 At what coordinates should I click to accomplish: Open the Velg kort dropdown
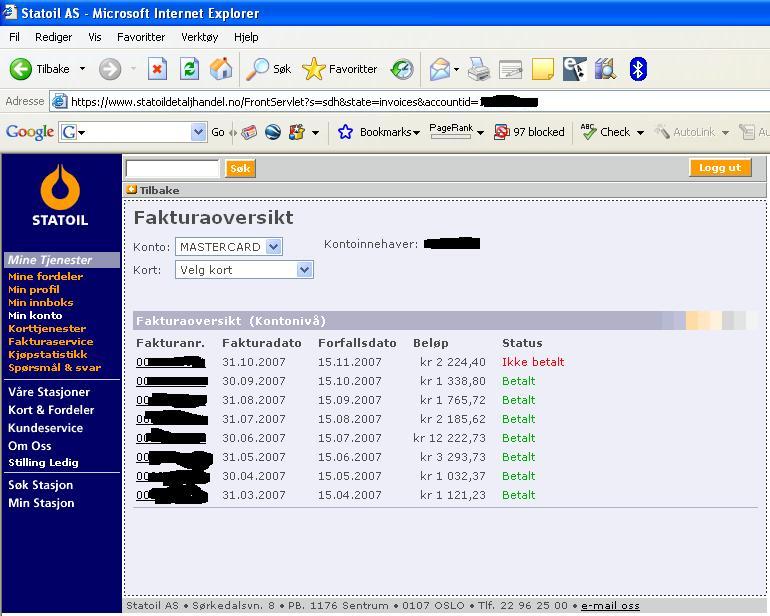[x=304, y=270]
